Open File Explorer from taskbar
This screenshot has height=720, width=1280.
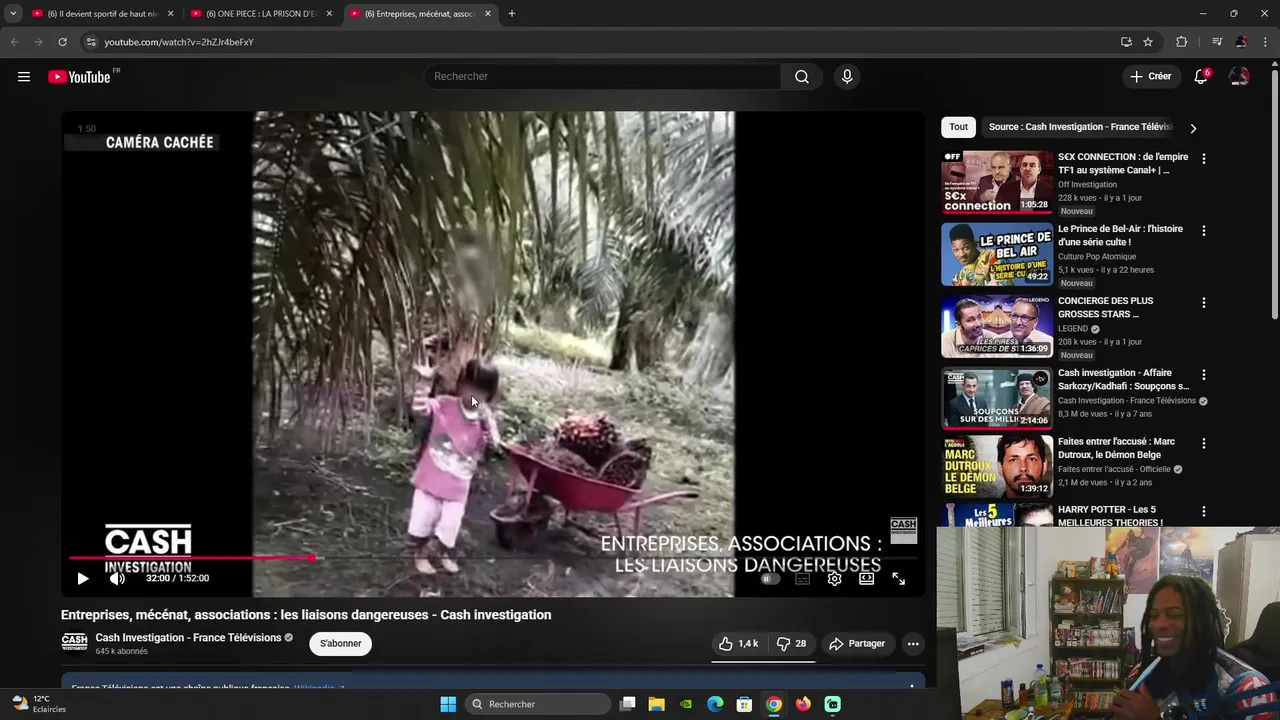(x=656, y=704)
